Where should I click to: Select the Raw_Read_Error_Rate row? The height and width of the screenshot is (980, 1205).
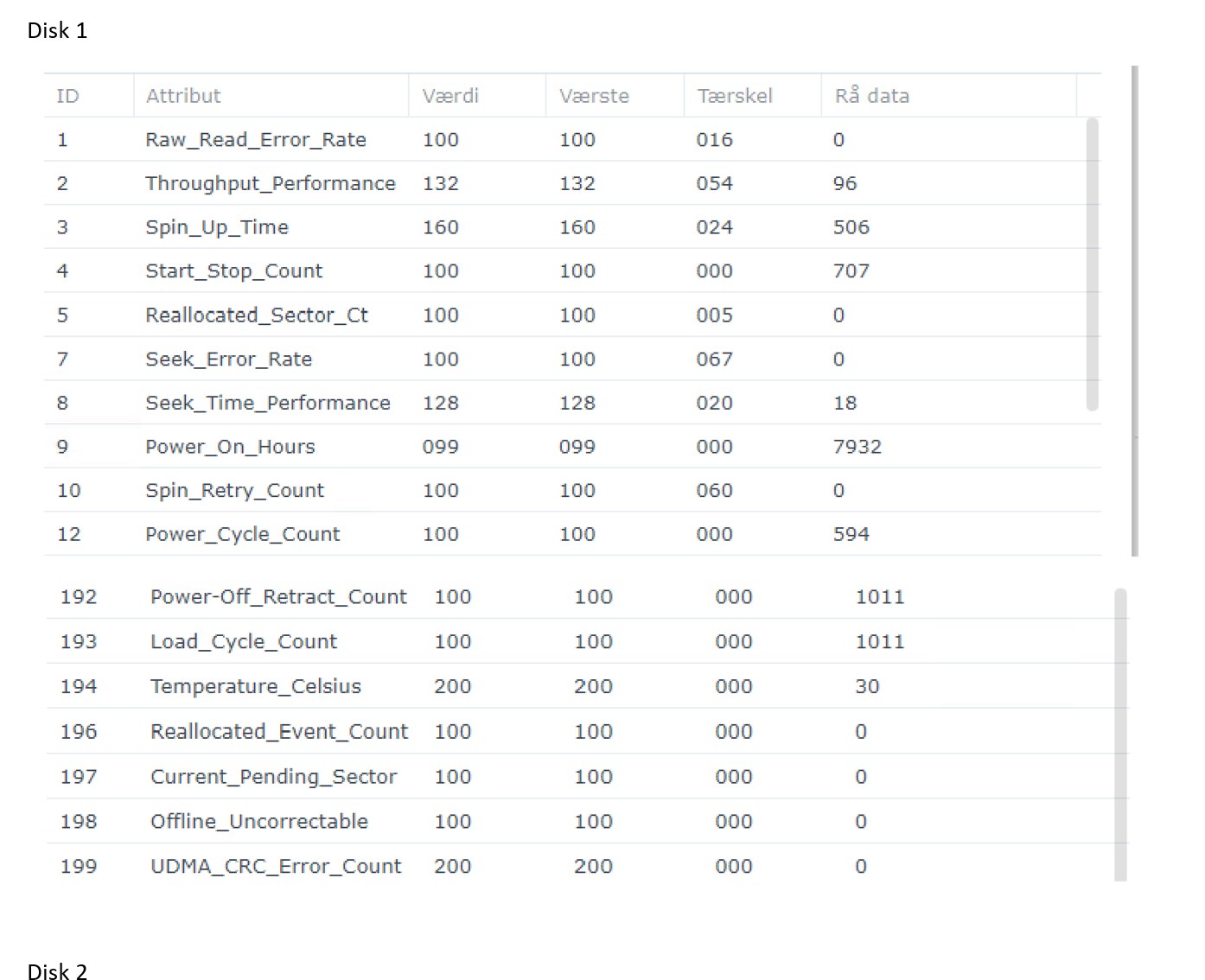tap(572, 140)
